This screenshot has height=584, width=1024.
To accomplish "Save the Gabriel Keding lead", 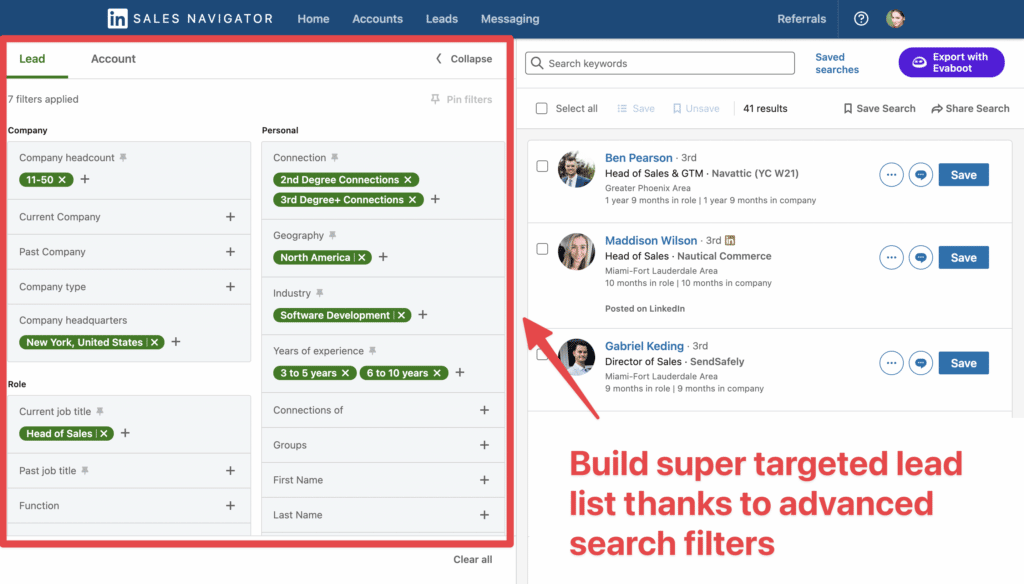I will [x=963, y=363].
